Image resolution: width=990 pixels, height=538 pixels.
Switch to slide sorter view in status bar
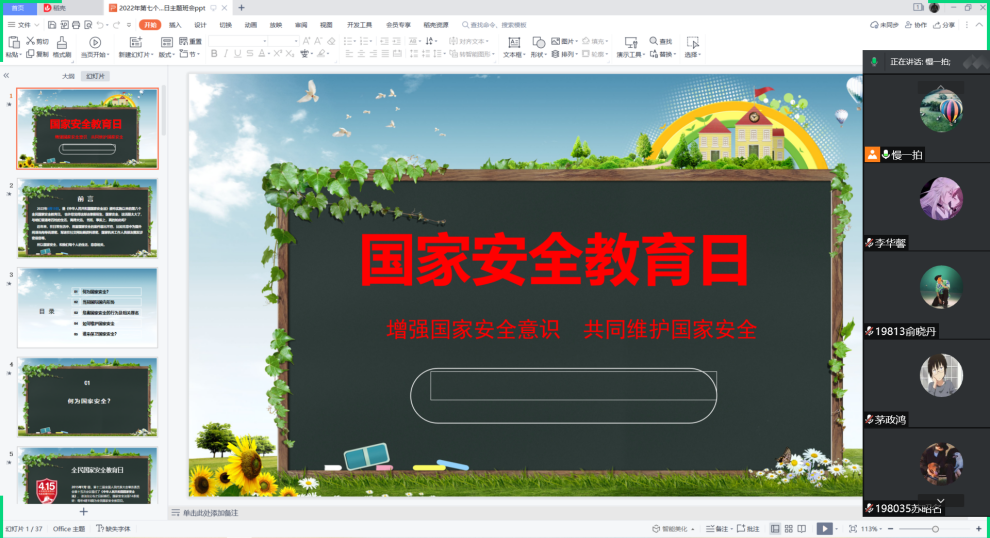coord(788,528)
